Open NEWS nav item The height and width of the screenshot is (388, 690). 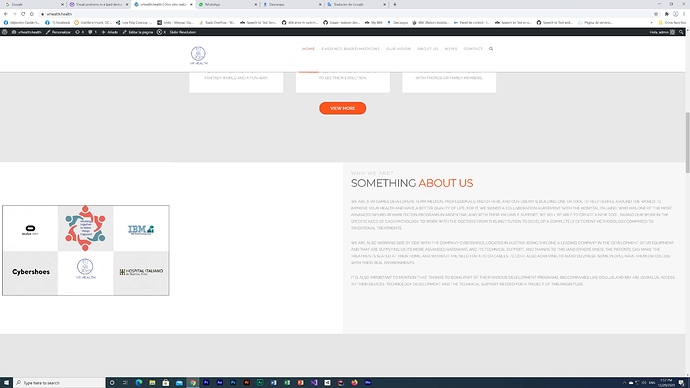[x=451, y=49]
